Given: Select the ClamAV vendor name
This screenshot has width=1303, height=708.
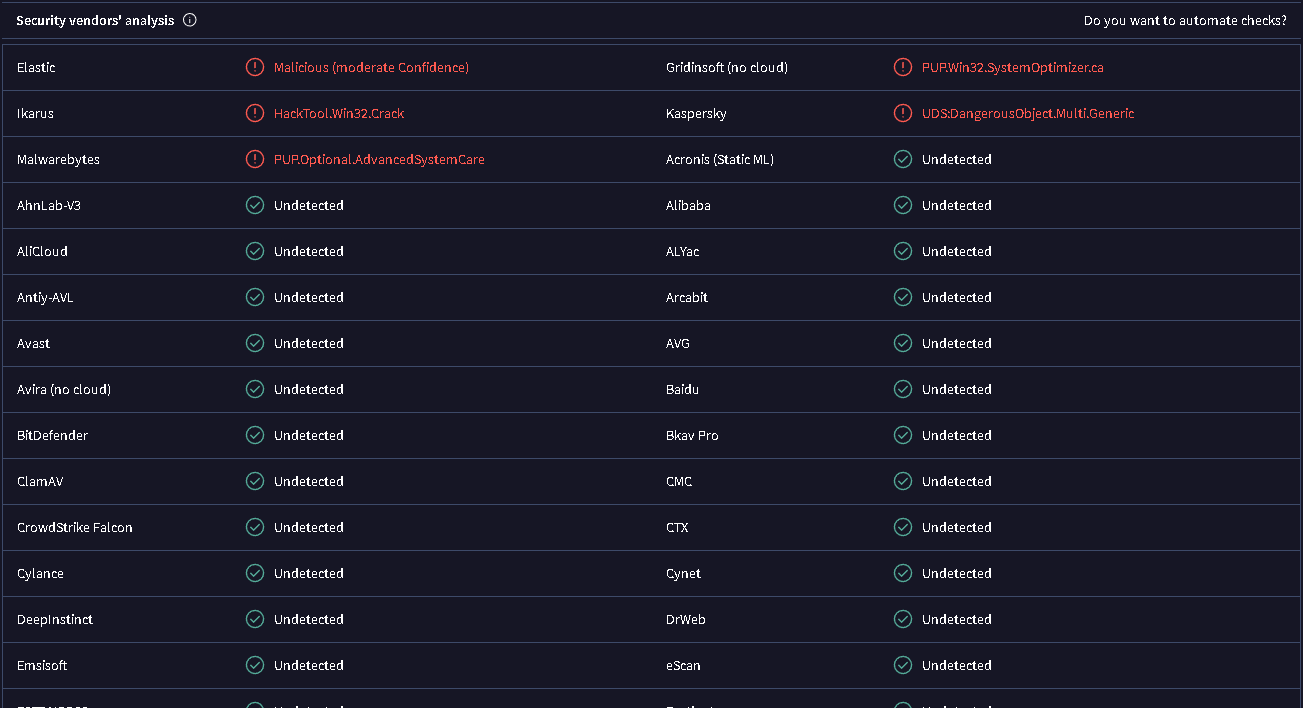Looking at the screenshot, I should (40, 481).
